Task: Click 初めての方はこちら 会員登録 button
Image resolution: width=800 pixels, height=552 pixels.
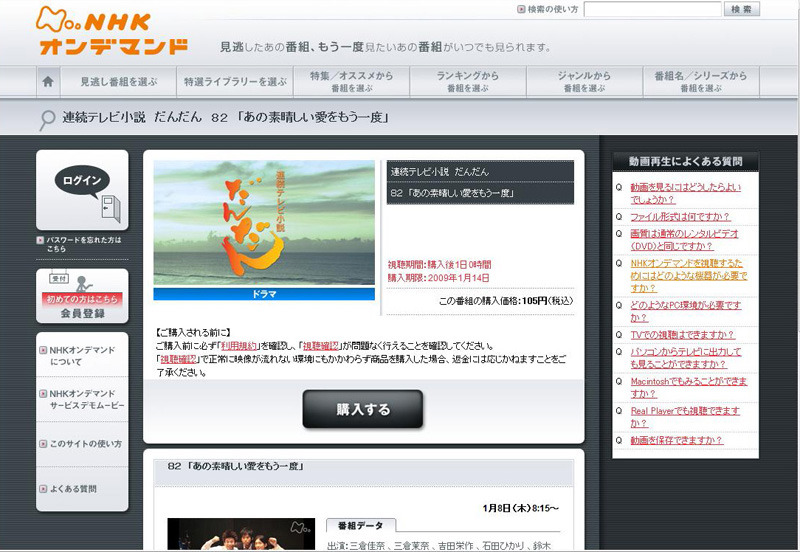Action: tap(82, 296)
